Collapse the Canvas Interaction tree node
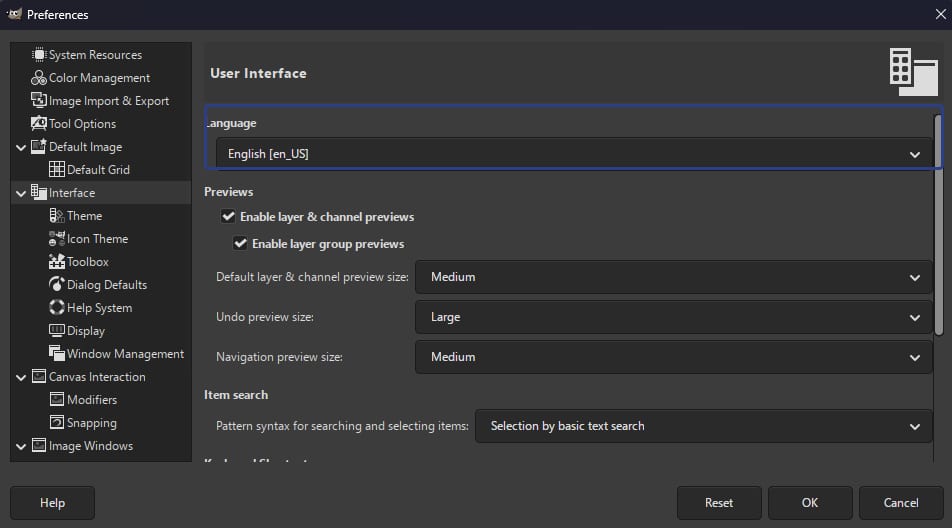The image size is (952, 528). click(21, 377)
